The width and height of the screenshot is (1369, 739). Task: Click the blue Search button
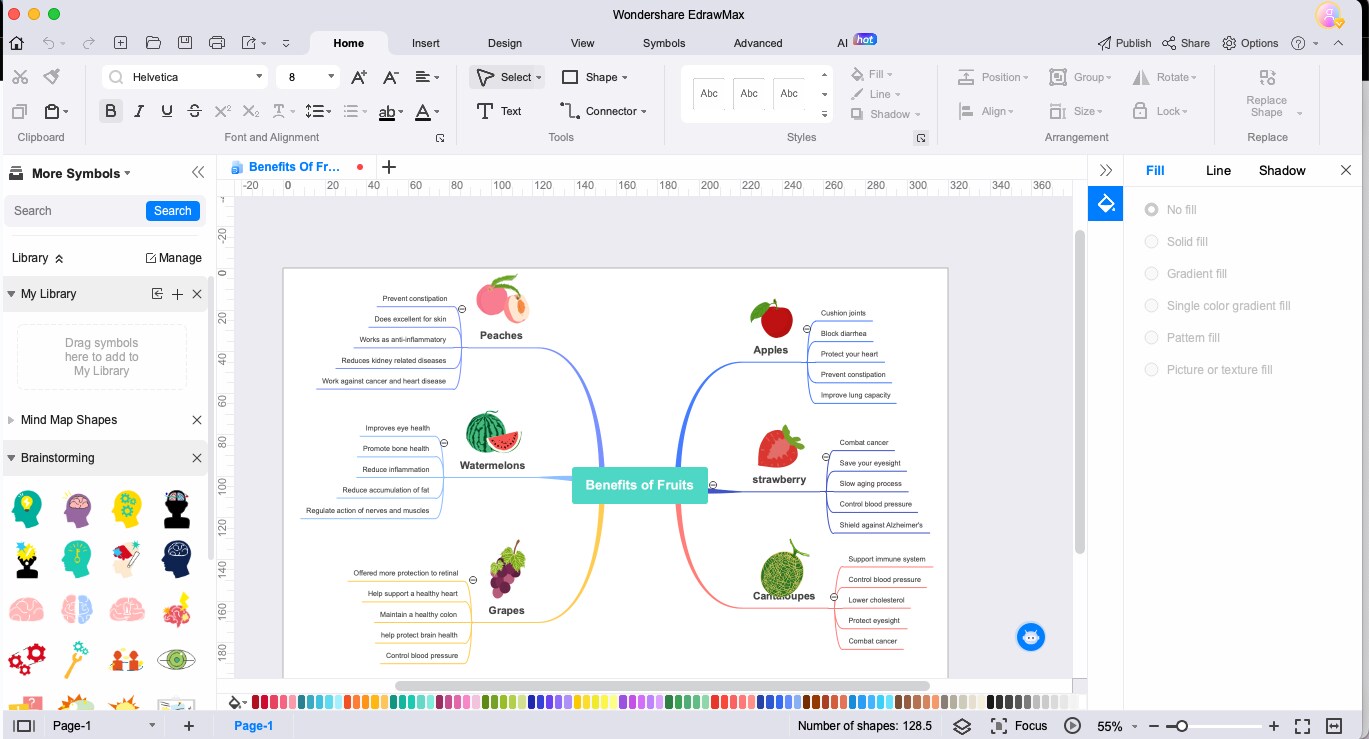point(172,211)
